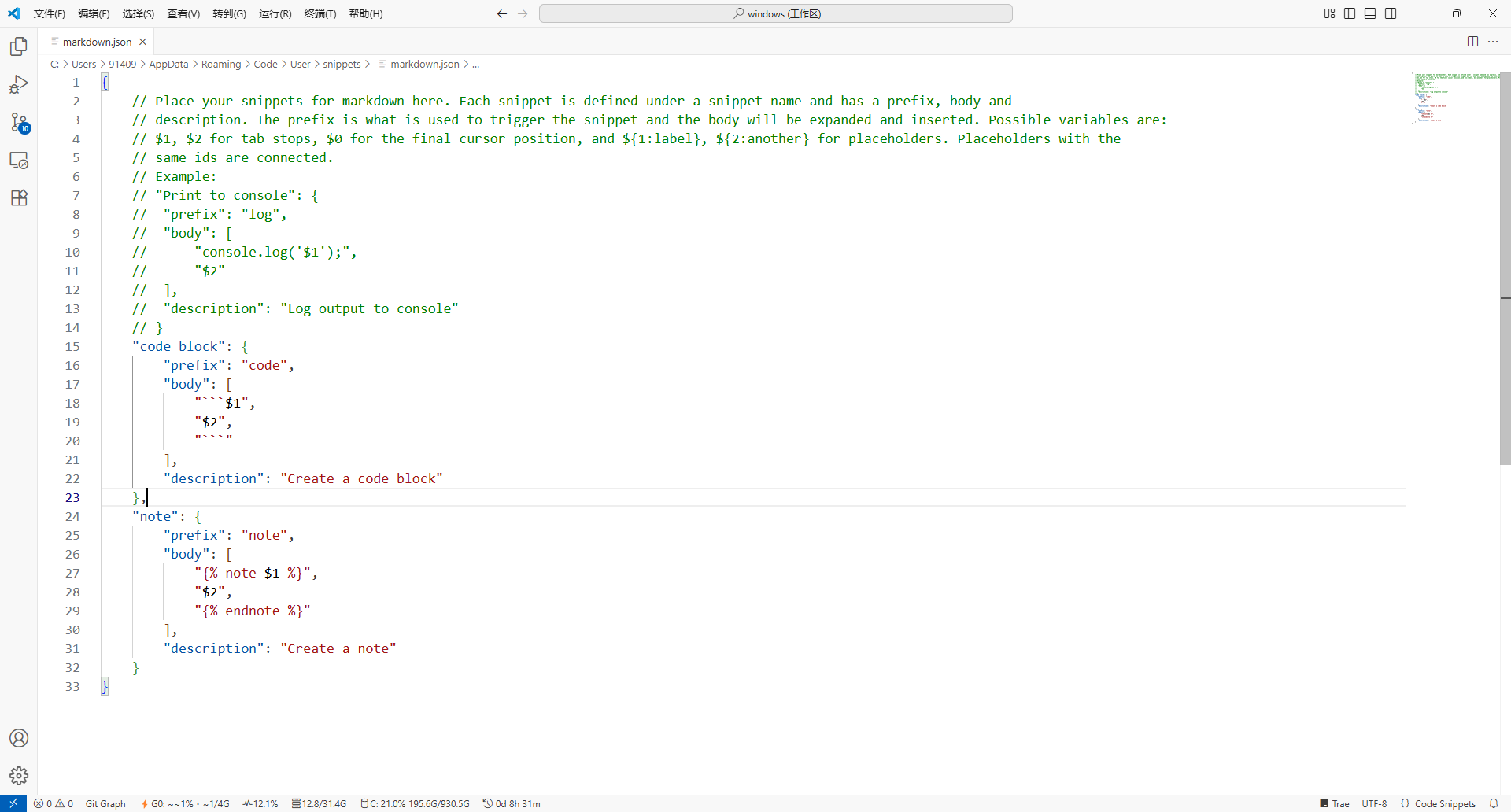Toggle the secondary side bar visibility
Image resolution: width=1511 pixels, height=812 pixels.
pyautogui.click(x=1391, y=13)
